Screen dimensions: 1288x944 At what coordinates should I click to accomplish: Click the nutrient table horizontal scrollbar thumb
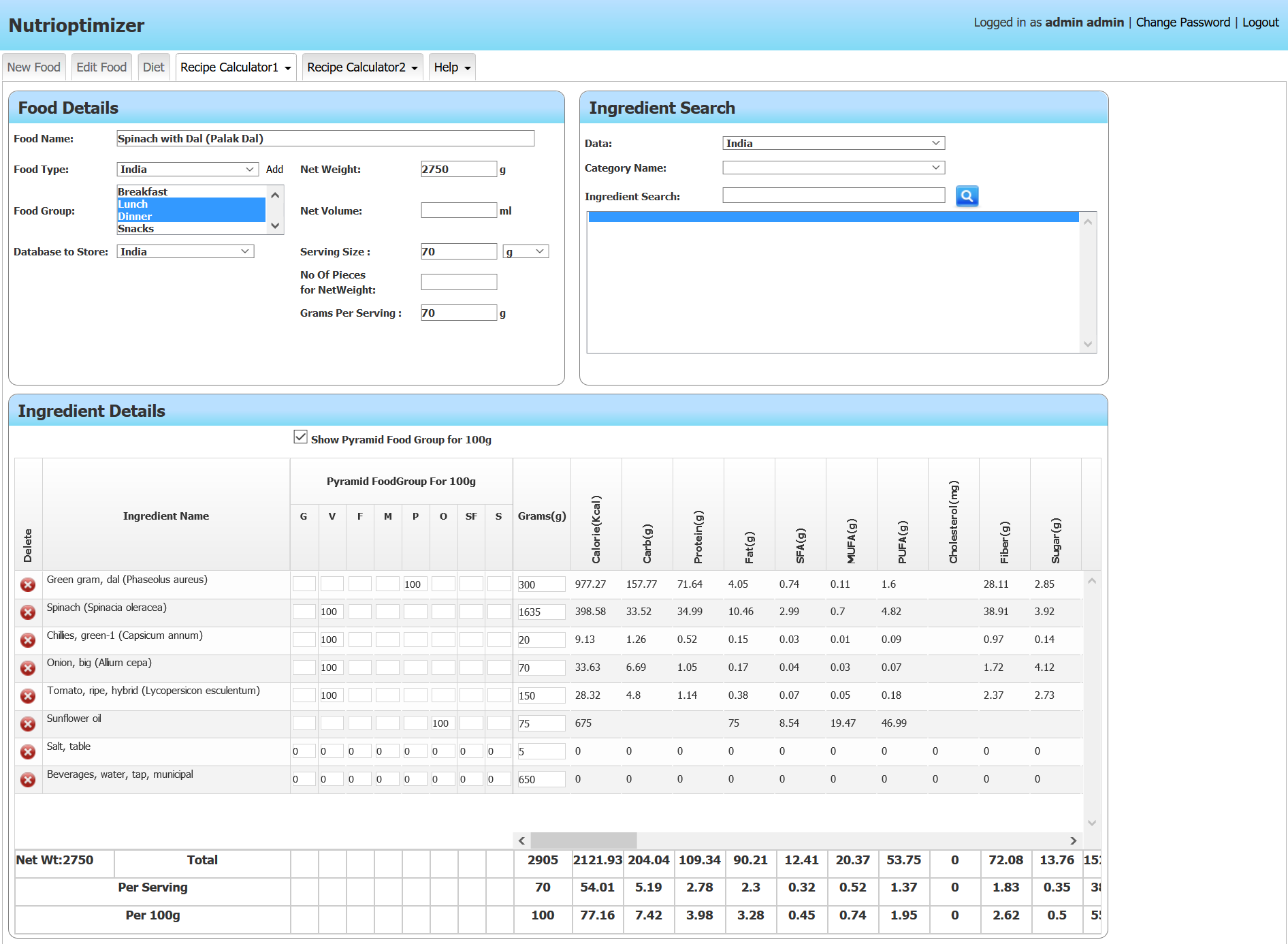click(583, 840)
